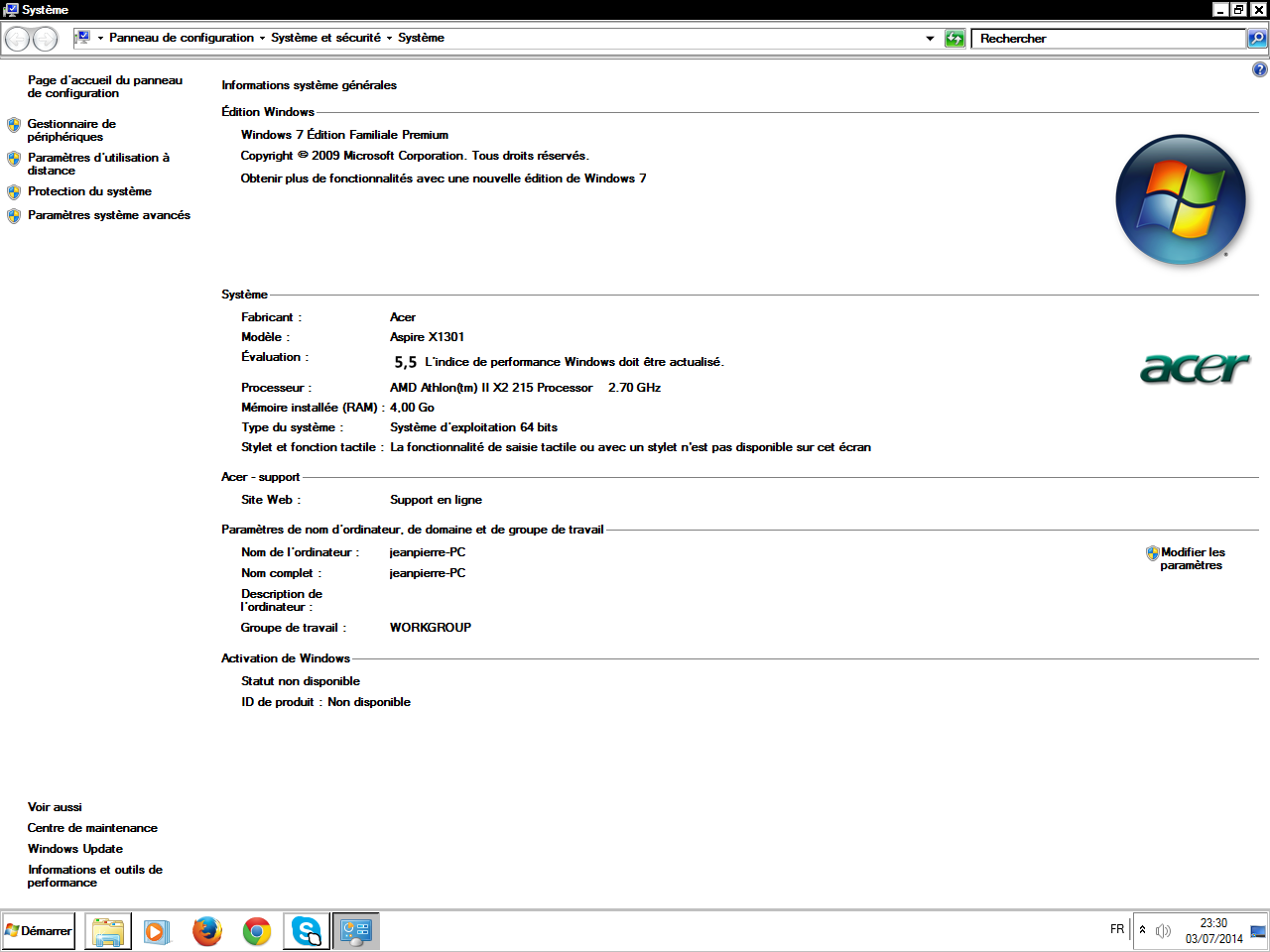
Task: Open Centre de maintenance
Action: click(92, 828)
